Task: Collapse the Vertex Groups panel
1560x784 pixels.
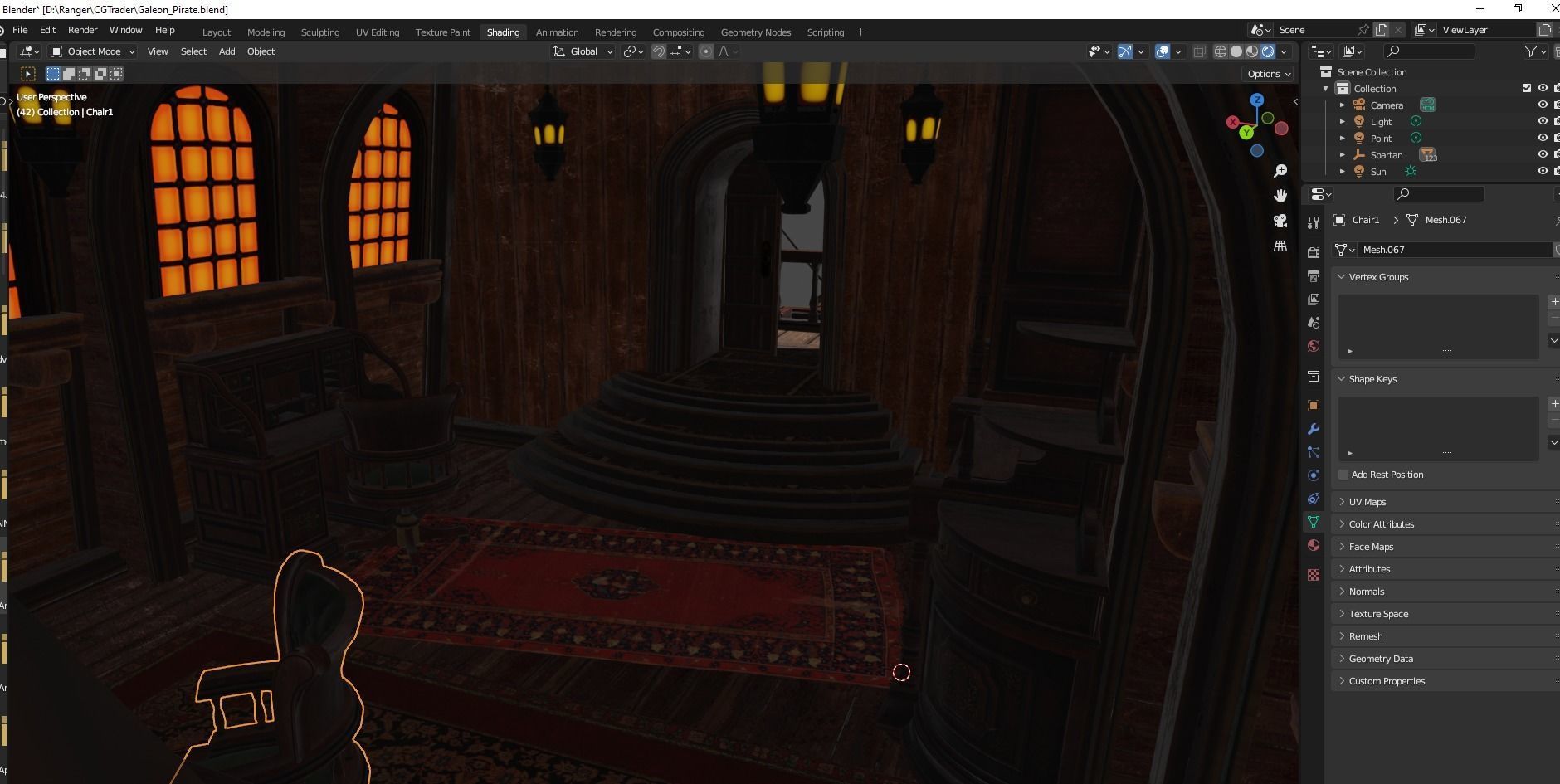Action: click(1444, 277)
